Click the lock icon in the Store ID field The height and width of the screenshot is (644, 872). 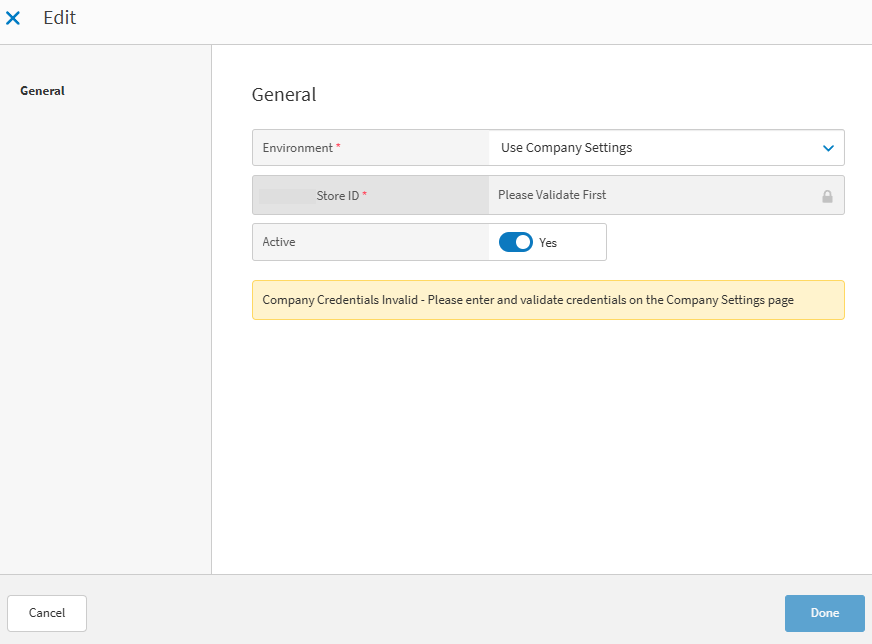point(827,196)
